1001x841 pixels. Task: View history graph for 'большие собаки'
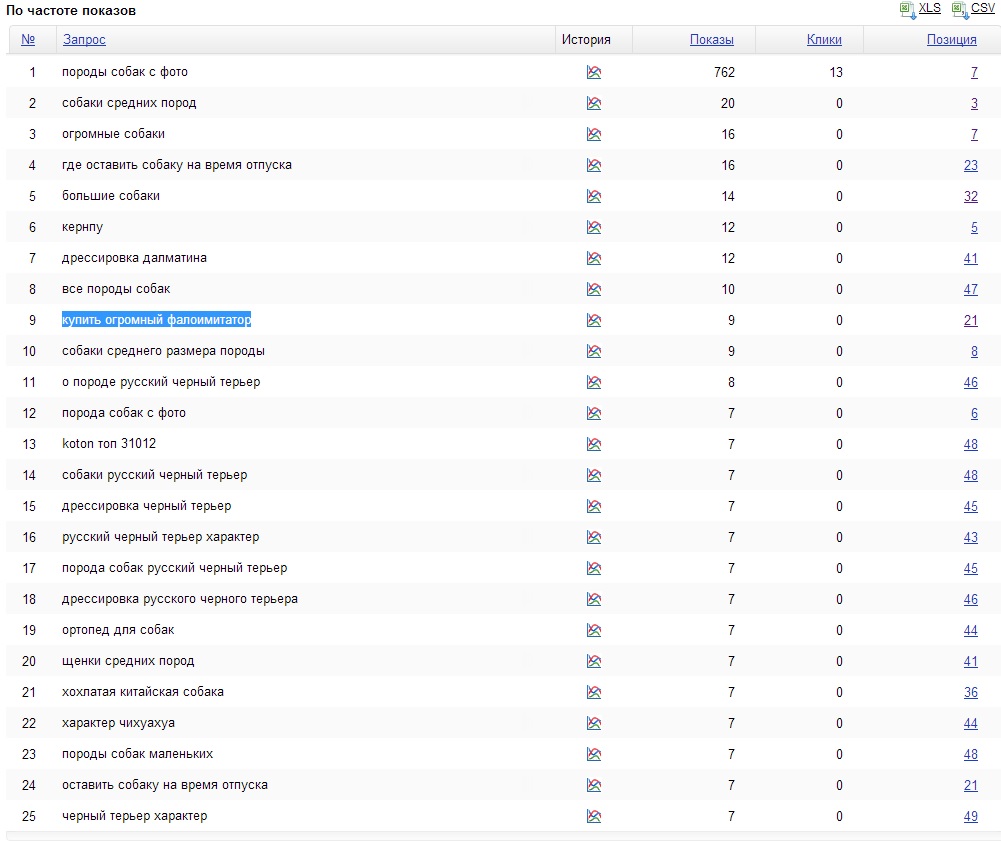tap(594, 196)
